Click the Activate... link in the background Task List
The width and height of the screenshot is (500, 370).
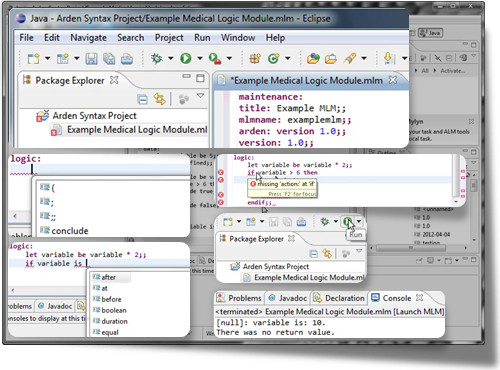pos(452,71)
